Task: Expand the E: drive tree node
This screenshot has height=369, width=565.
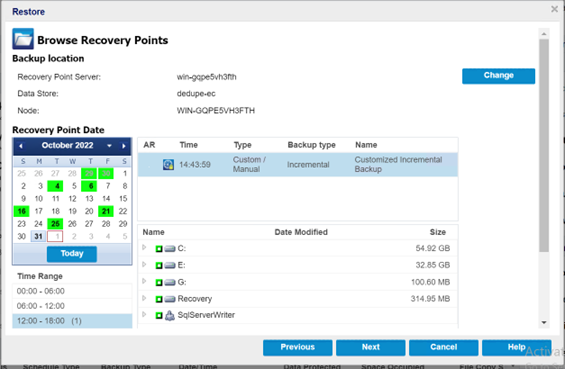Action: pyautogui.click(x=144, y=264)
